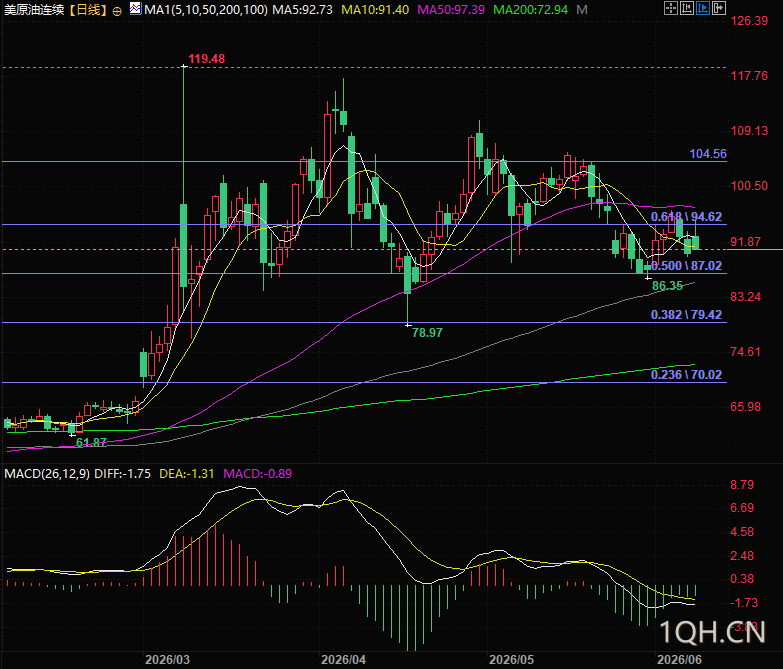The width and height of the screenshot is (783, 669).
Task: Click the panel exit arrow icon
Action: (719, 8)
